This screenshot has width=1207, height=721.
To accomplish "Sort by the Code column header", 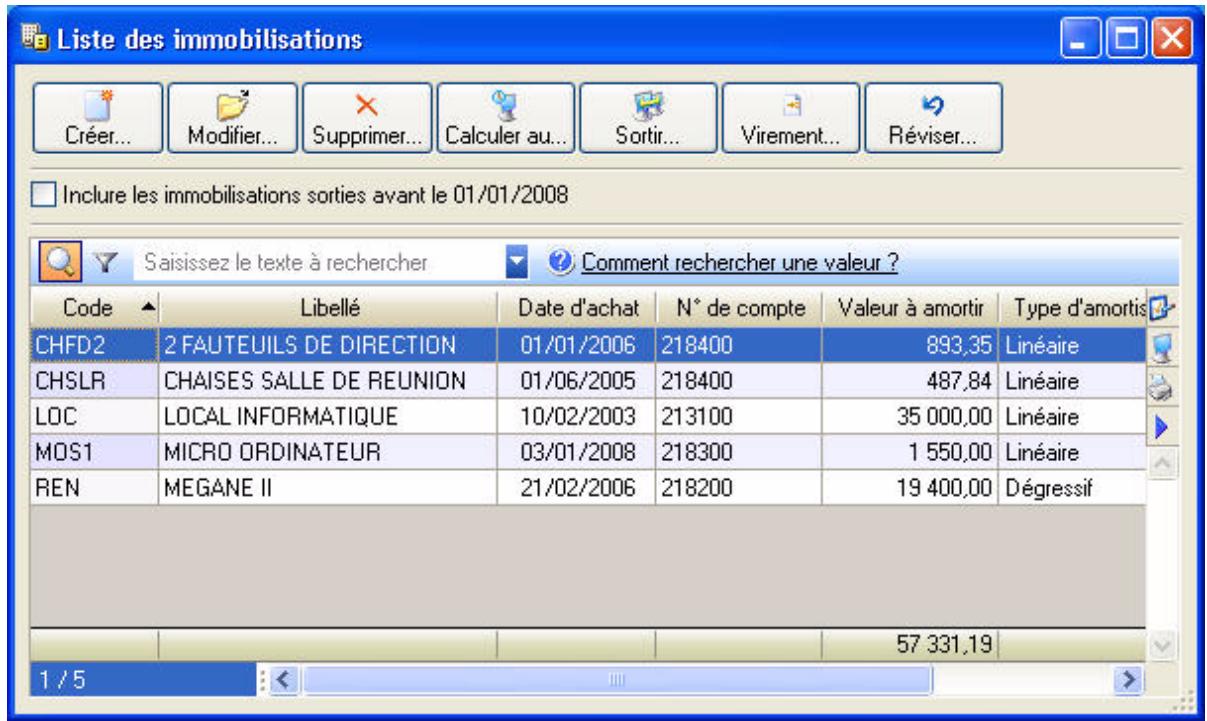I will [x=93, y=307].
